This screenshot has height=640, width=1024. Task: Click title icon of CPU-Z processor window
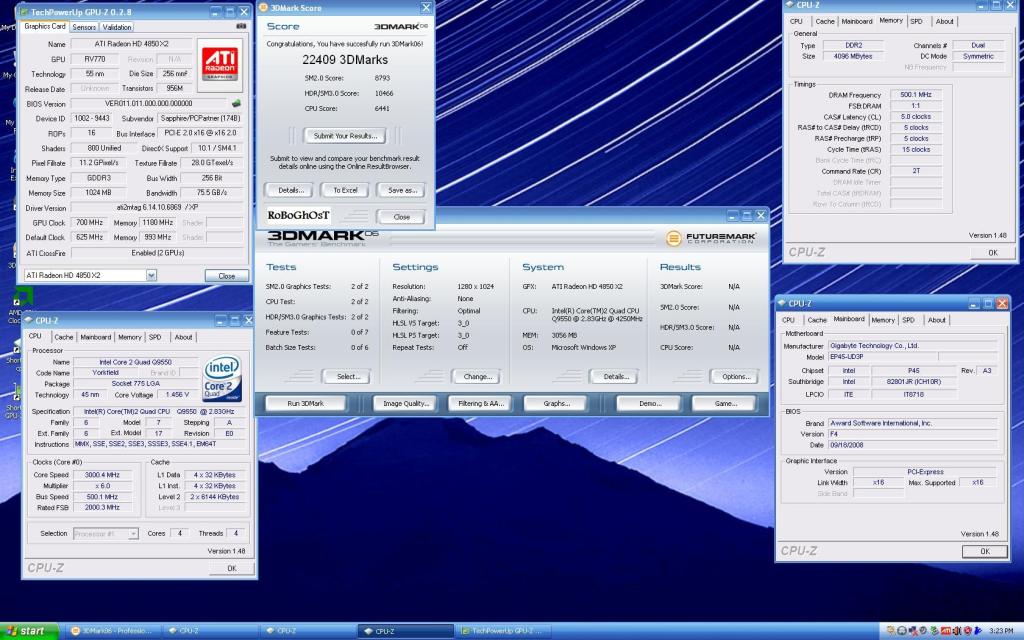29,321
